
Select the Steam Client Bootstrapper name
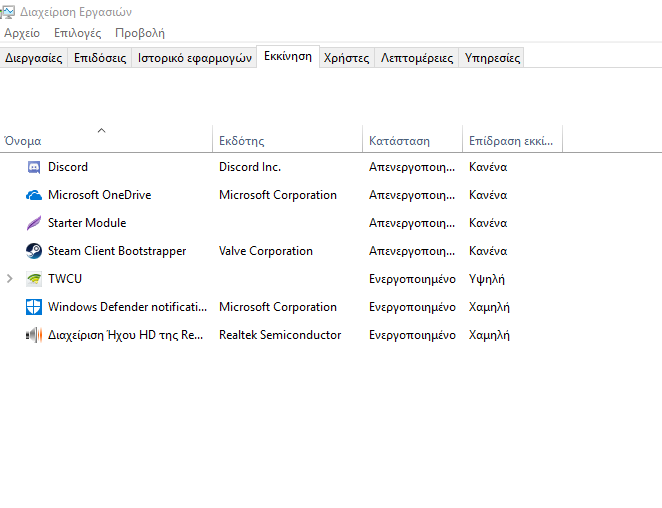click(117, 251)
